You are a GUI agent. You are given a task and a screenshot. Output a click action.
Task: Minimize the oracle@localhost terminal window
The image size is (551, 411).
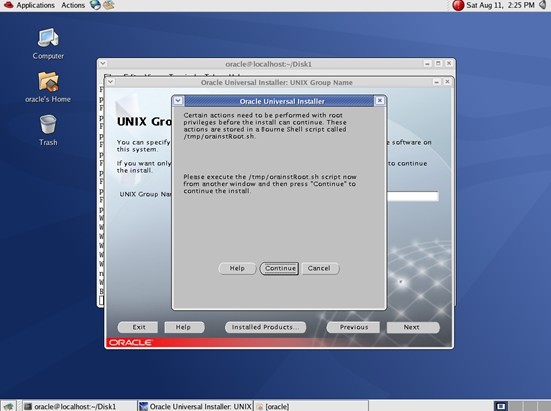[427, 64]
